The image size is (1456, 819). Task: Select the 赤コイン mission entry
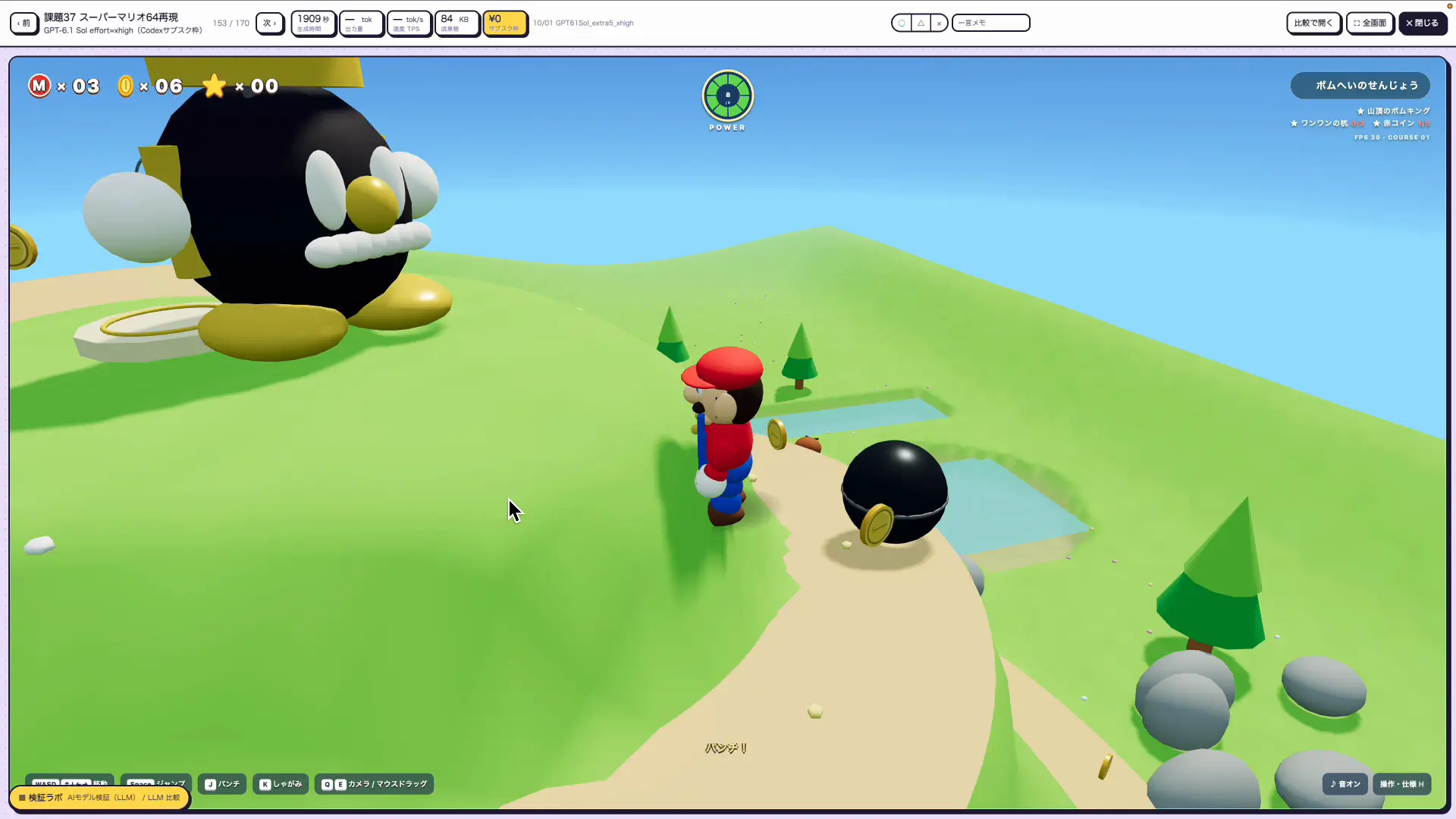(x=1401, y=123)
